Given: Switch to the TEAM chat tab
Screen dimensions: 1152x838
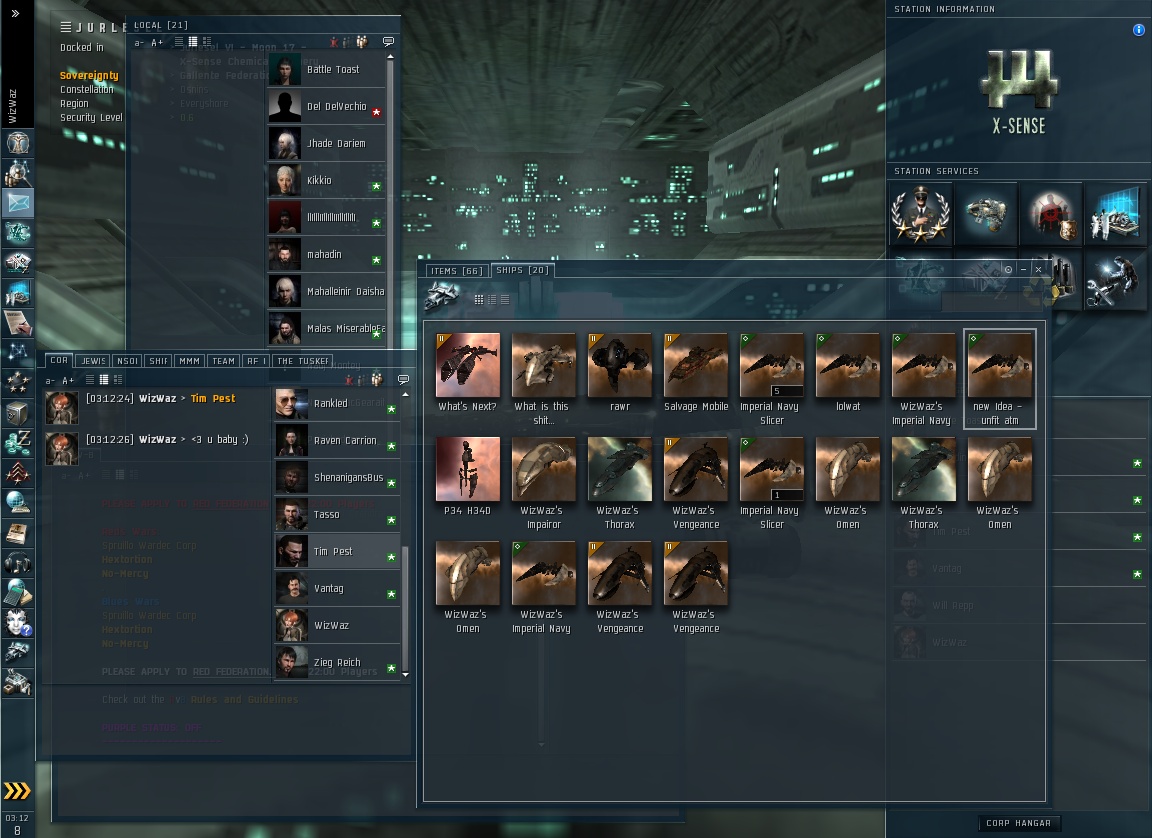Looking at the screenshot, I should [x=223, y=361].
